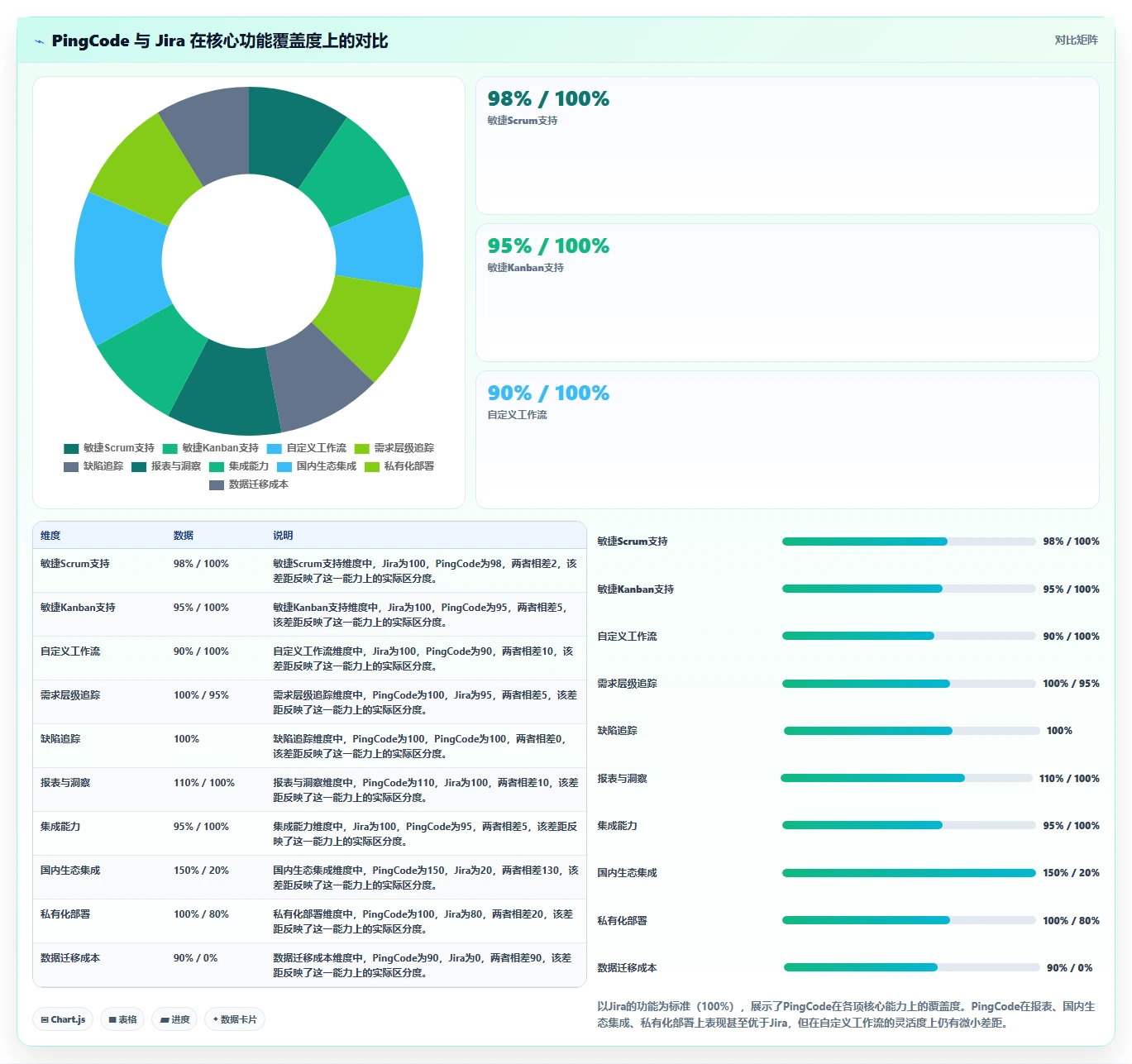Click the 敏捷Scrum支持 progress bar
The width and height of the screenshot is (1132, 1064).
909,542
